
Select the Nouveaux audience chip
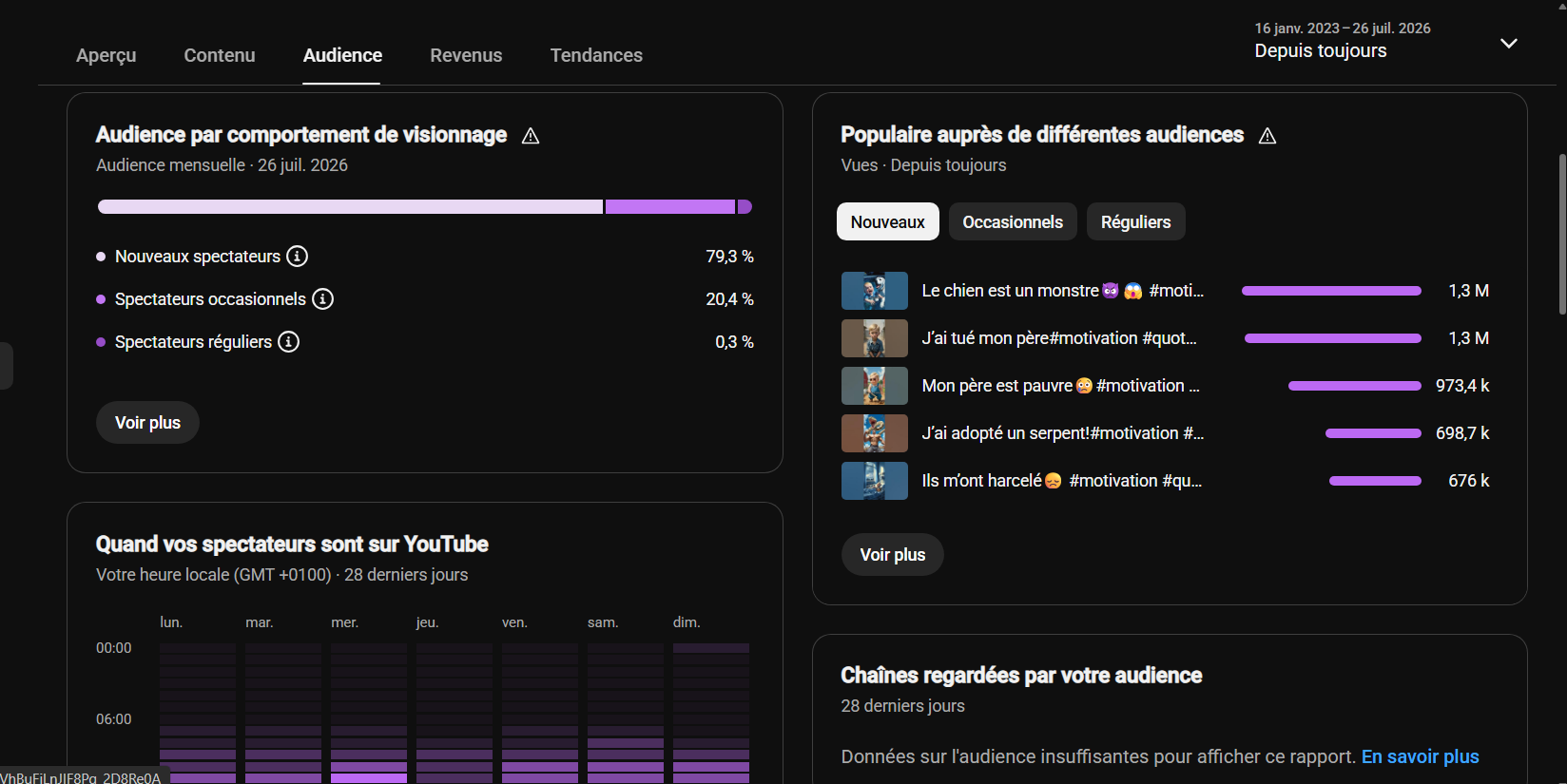click(x=888, y=221)
